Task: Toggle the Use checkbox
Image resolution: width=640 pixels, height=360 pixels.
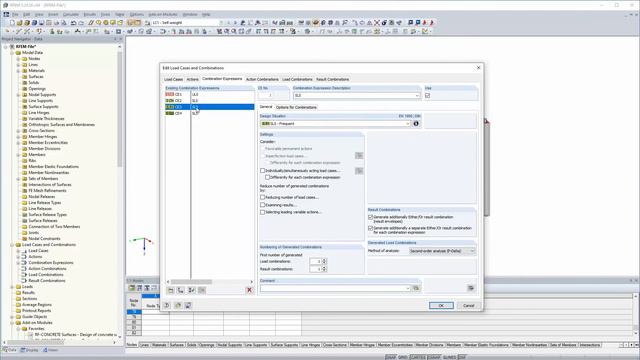Action: tap(427, 96)
